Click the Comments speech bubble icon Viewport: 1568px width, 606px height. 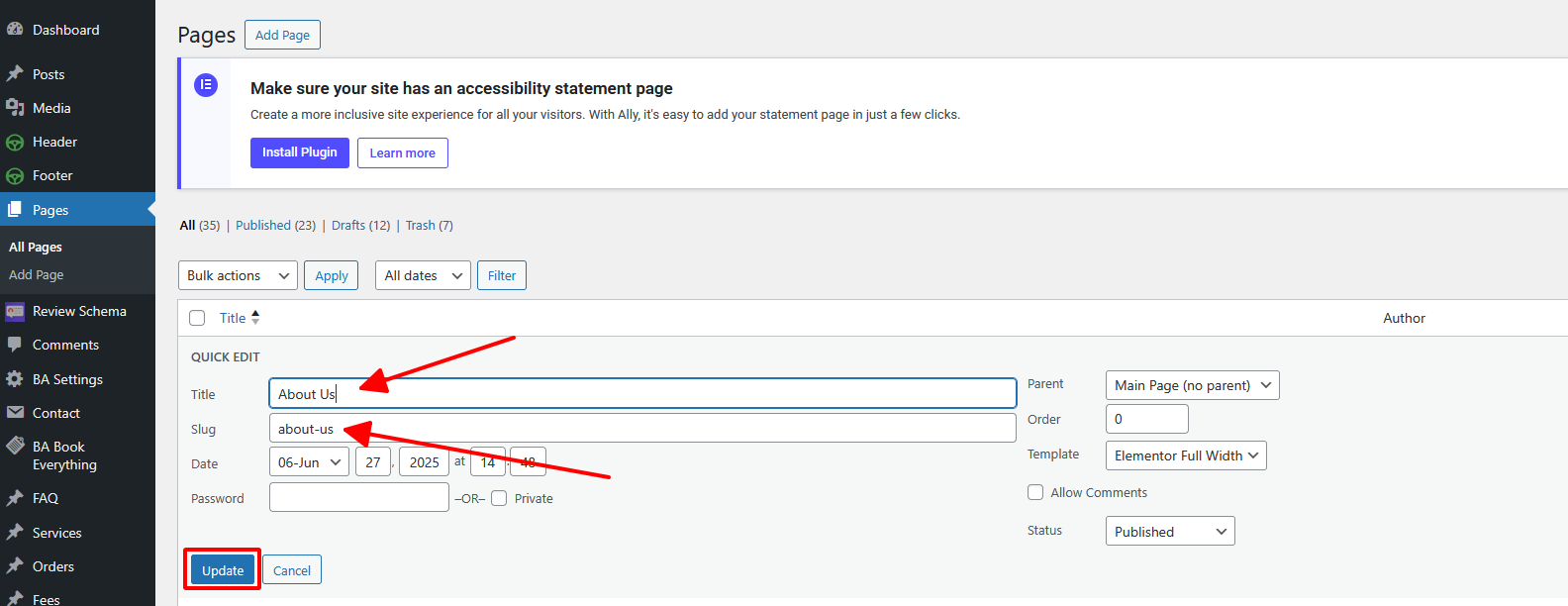tap(15, 345)
